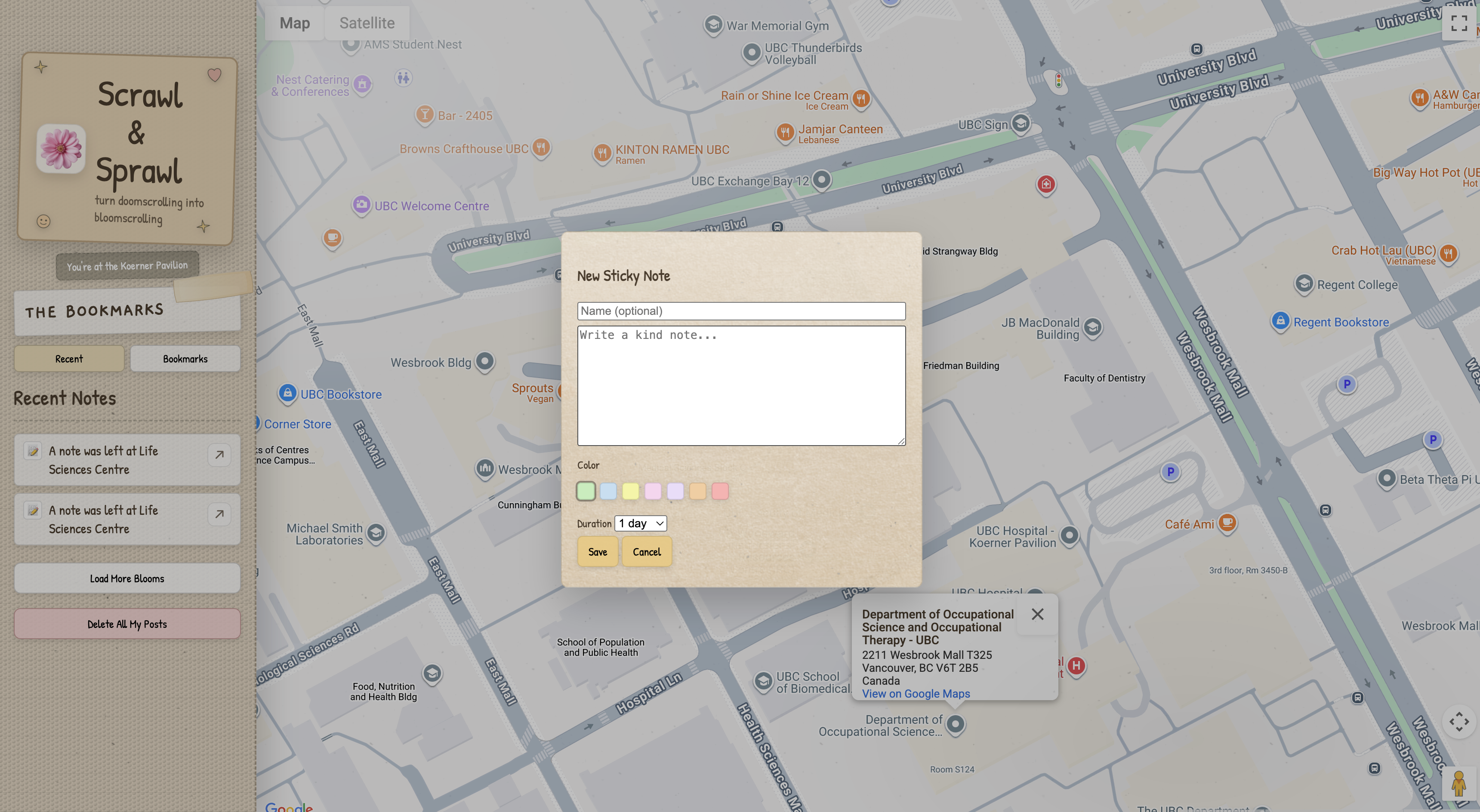Save the new sticky note
1480x812 pixels.
pyautogui.click(x=598, y=552)
